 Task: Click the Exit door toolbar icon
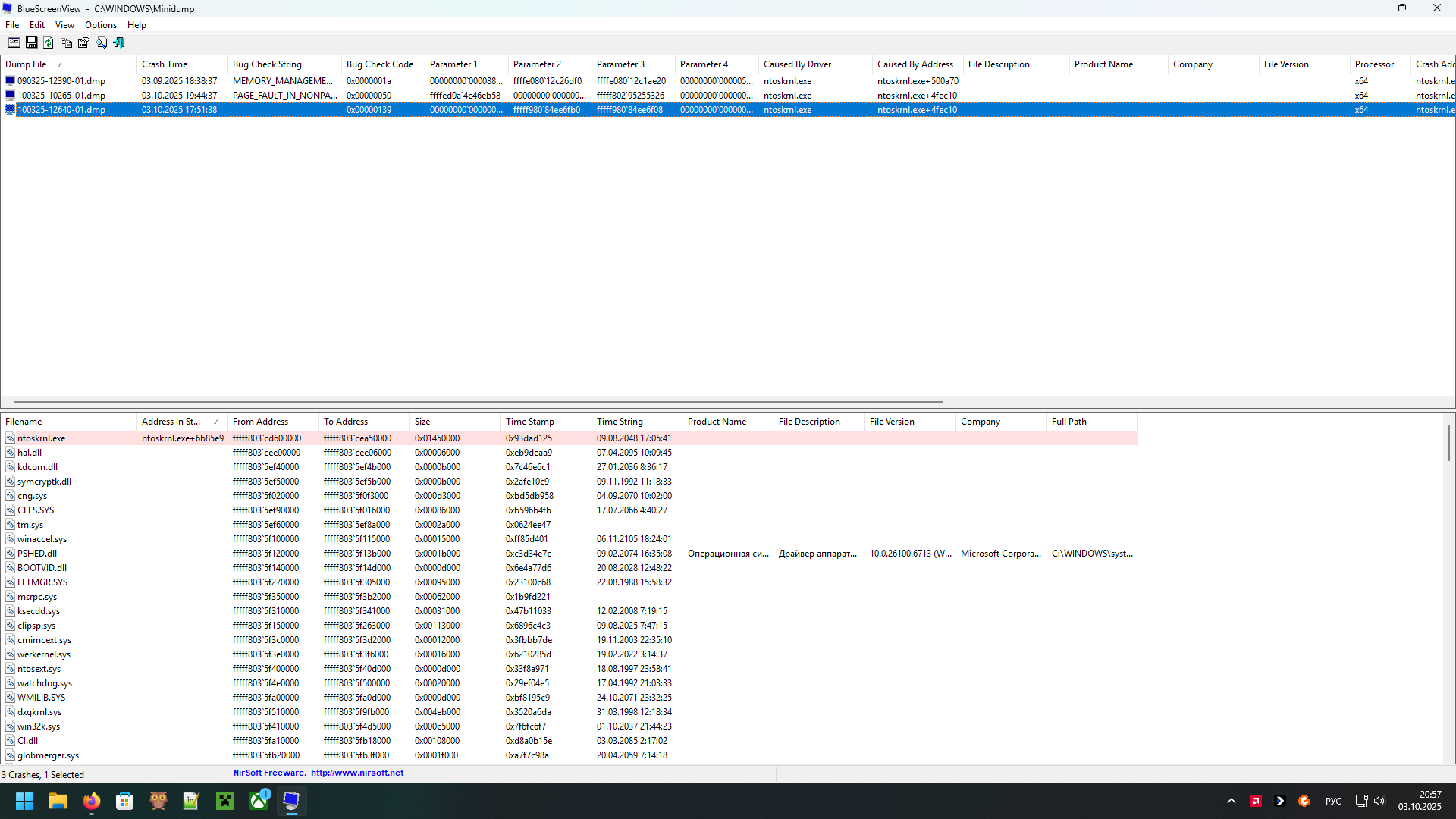point(119,43)
